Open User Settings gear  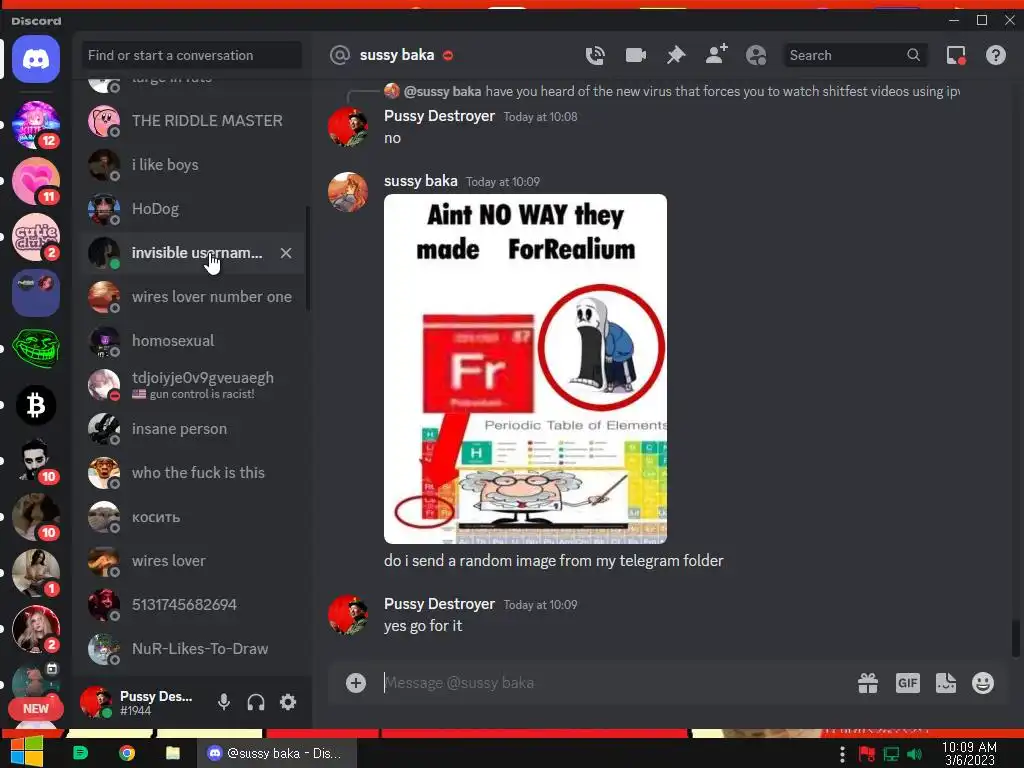click(288, 702)
